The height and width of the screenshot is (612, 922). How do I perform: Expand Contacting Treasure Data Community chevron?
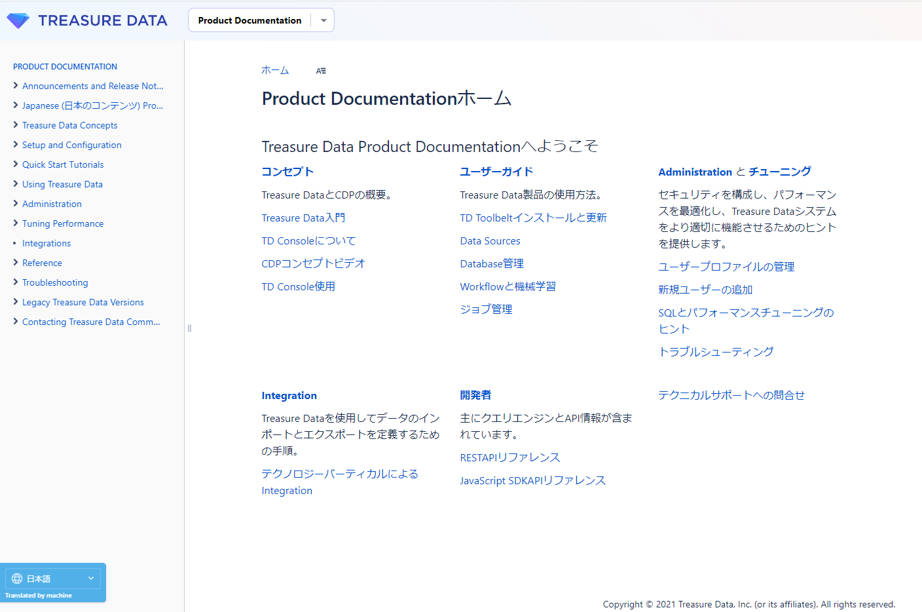tap(15, 322)
